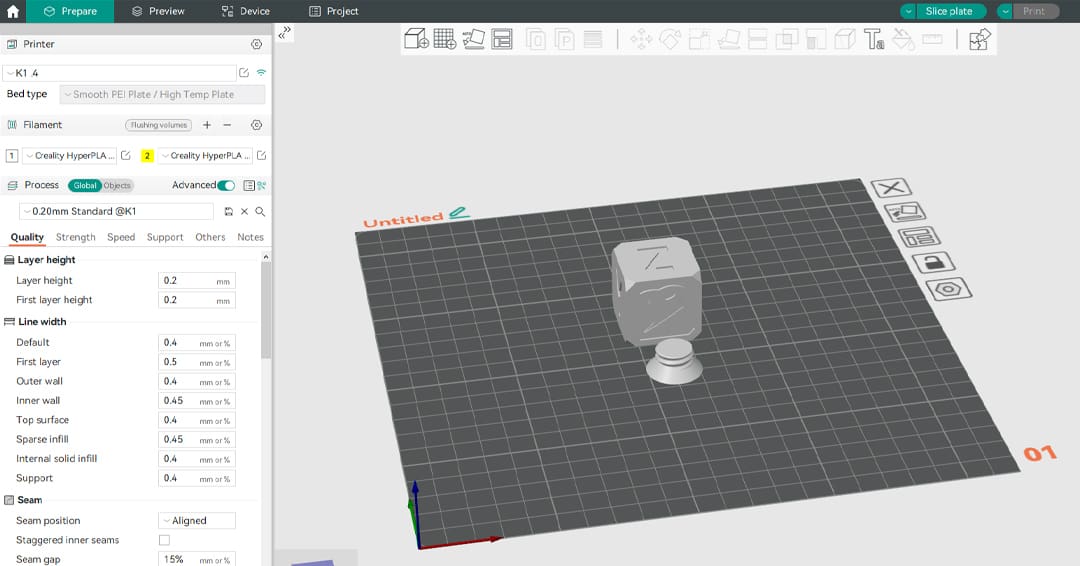The width and height of the screenshot is (1080, 566).
Task: Open the 0.20mm Standard @K1 dropdown
Action: coord(116,211)
